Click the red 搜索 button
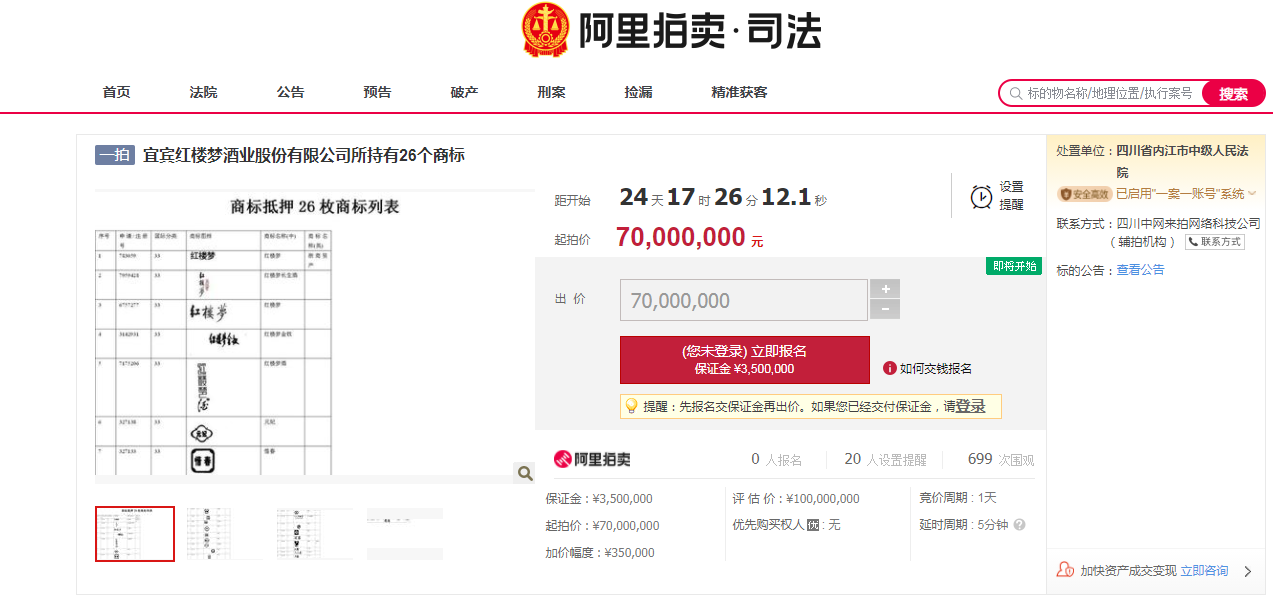This screenshot has width=1273, height=606. [x=1233, y=93]
